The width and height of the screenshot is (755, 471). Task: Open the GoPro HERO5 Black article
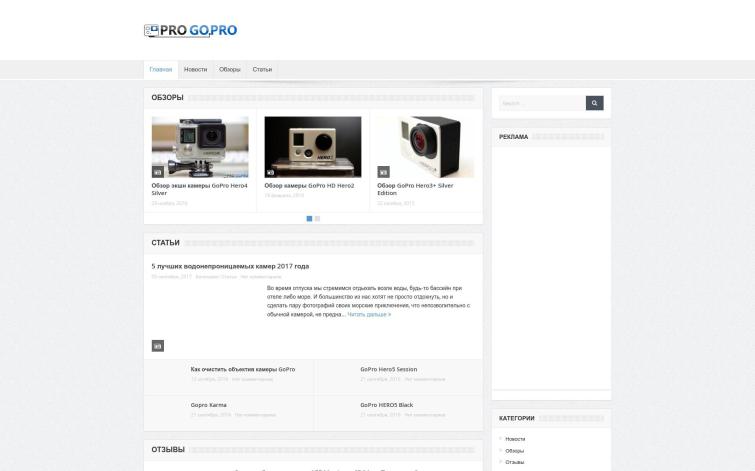click(x=387, y=405)
